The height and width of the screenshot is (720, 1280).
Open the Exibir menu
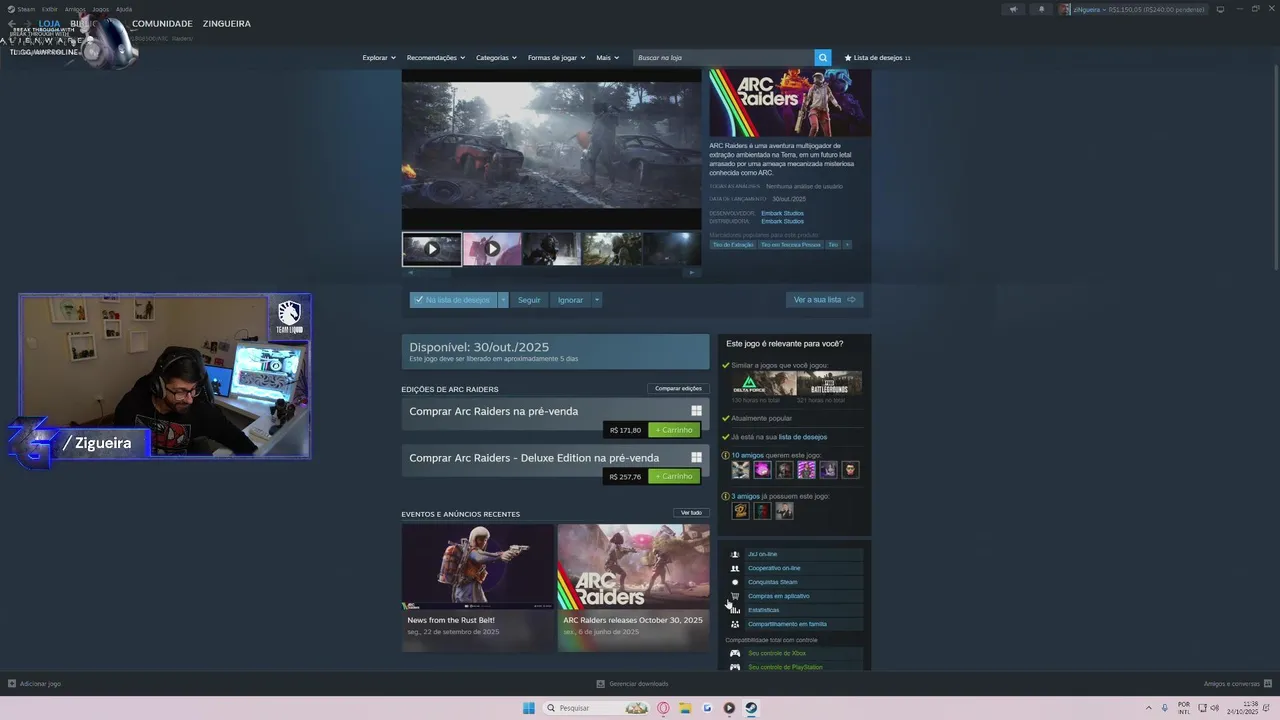[49, 9]
